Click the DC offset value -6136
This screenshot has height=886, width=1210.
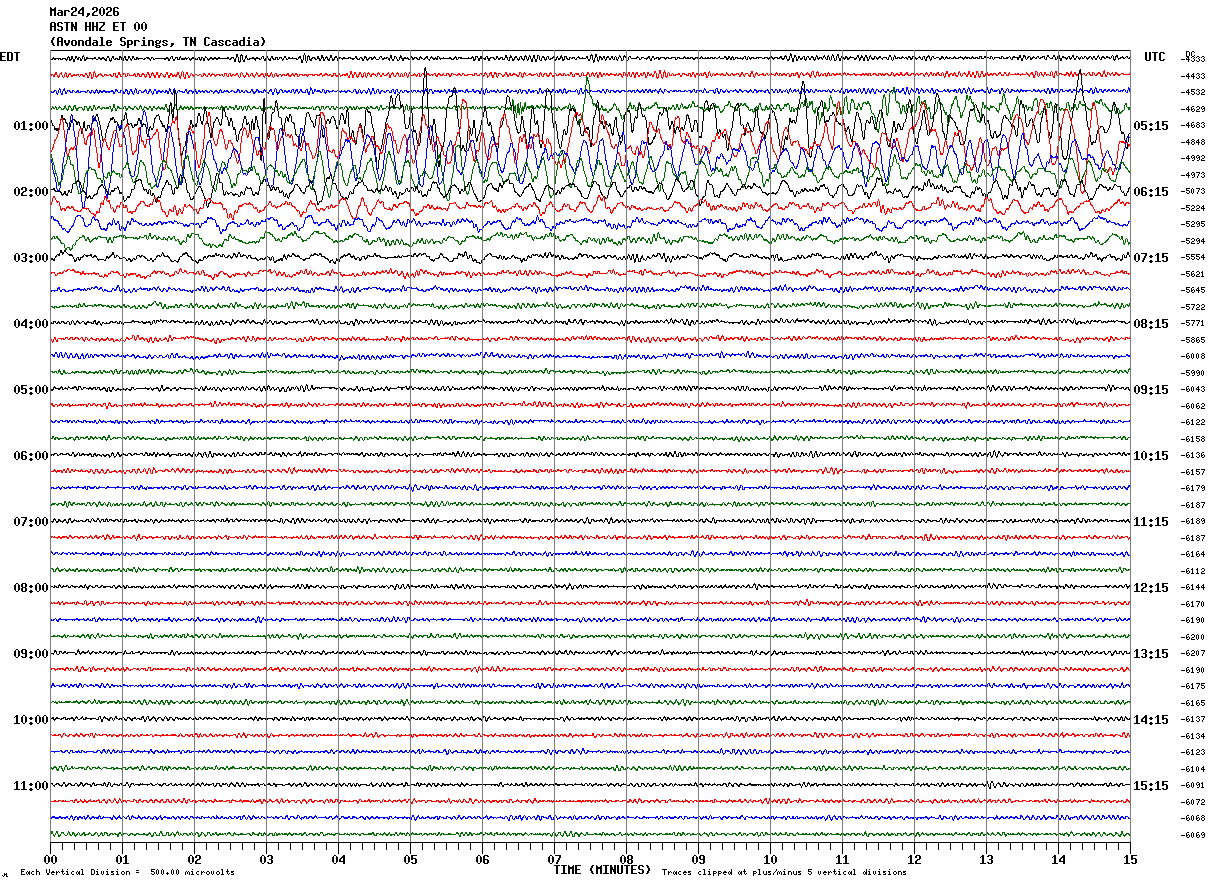1194,455
